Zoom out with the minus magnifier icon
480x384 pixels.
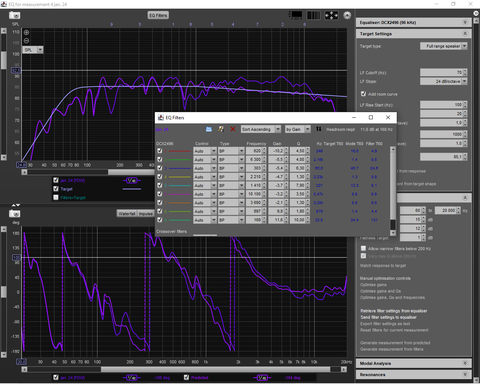[26, 41]
